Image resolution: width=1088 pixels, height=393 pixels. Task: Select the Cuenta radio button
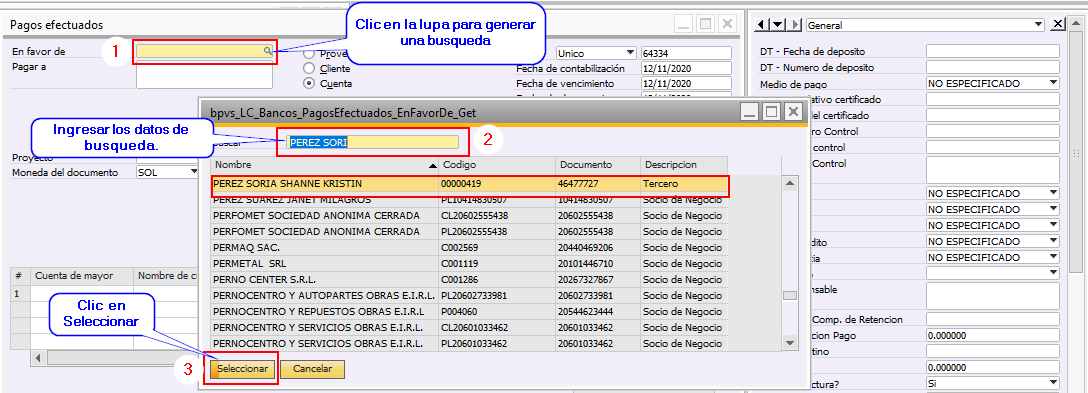coord(309,83)
